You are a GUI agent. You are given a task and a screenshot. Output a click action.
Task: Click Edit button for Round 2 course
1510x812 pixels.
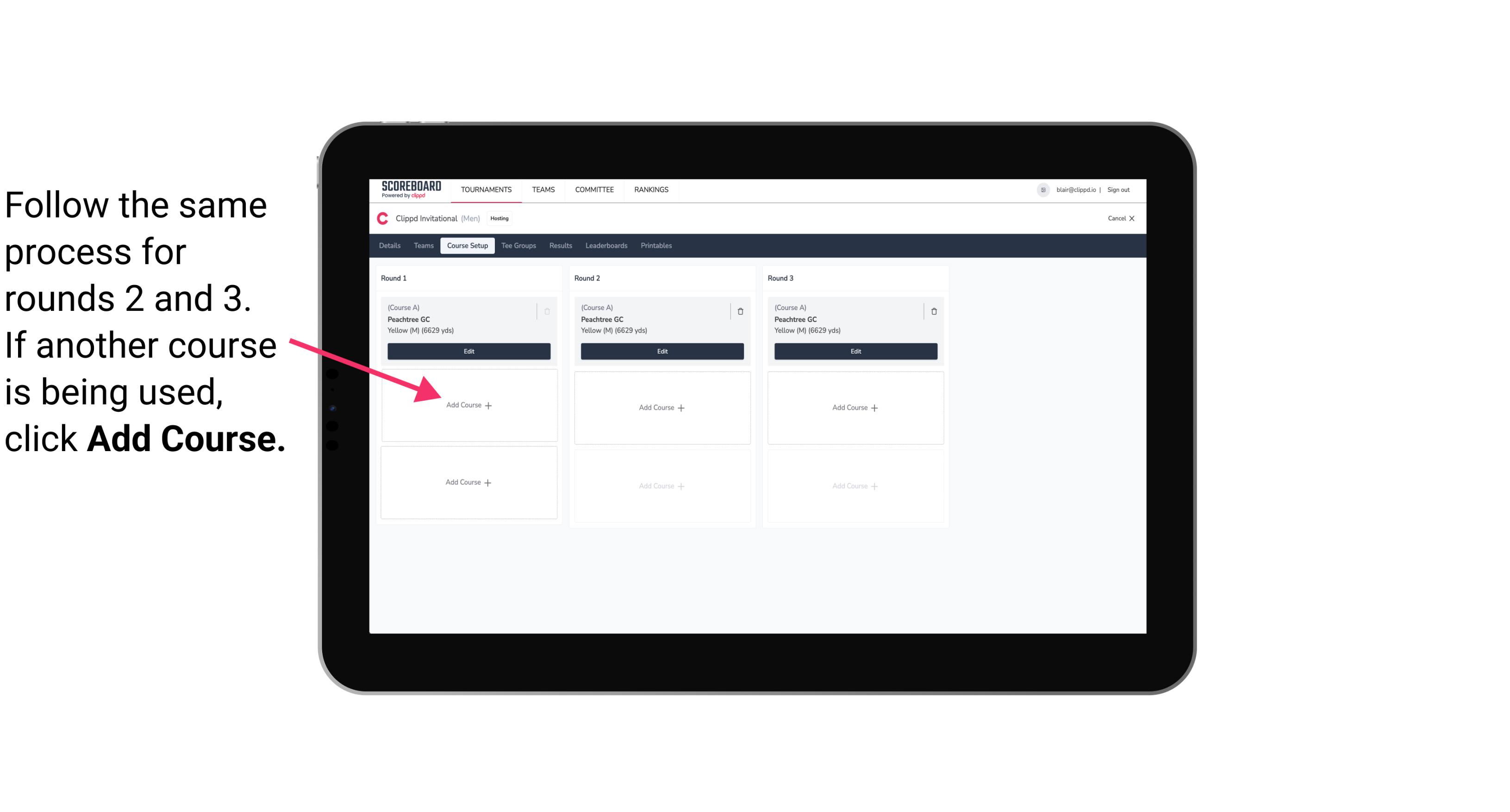pos(661,351)
